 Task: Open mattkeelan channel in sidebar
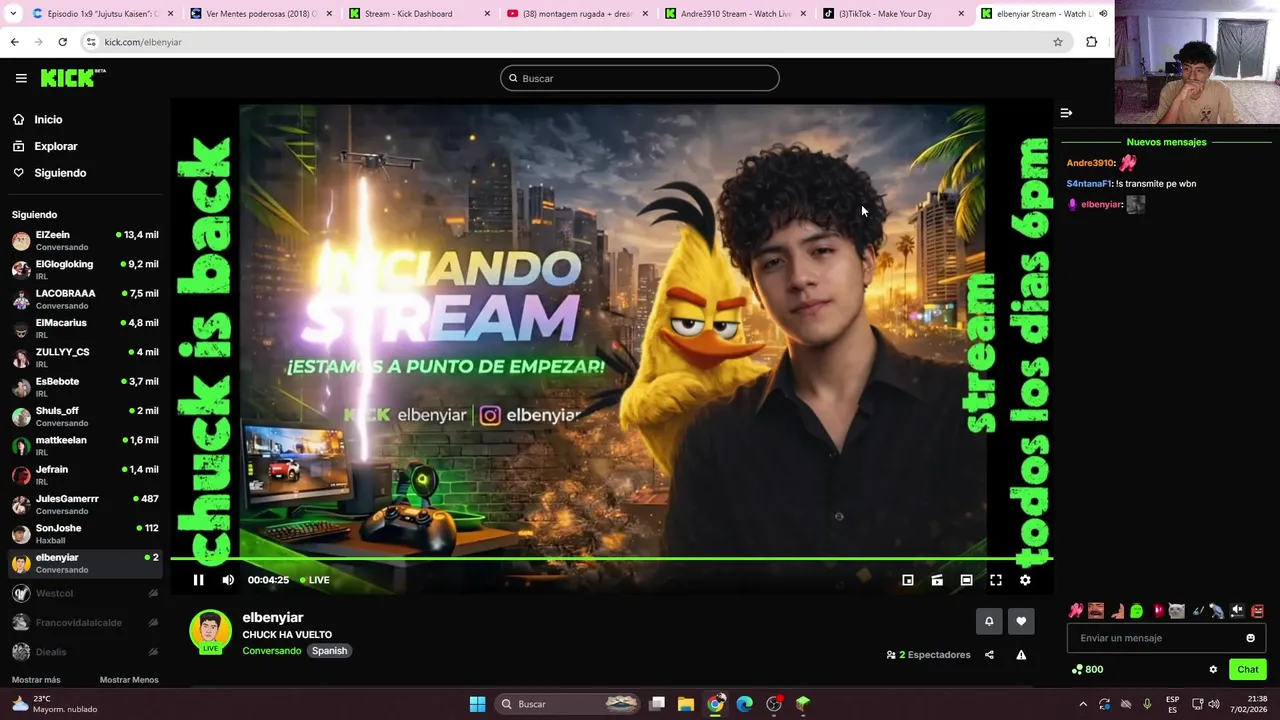coord(85,446)
